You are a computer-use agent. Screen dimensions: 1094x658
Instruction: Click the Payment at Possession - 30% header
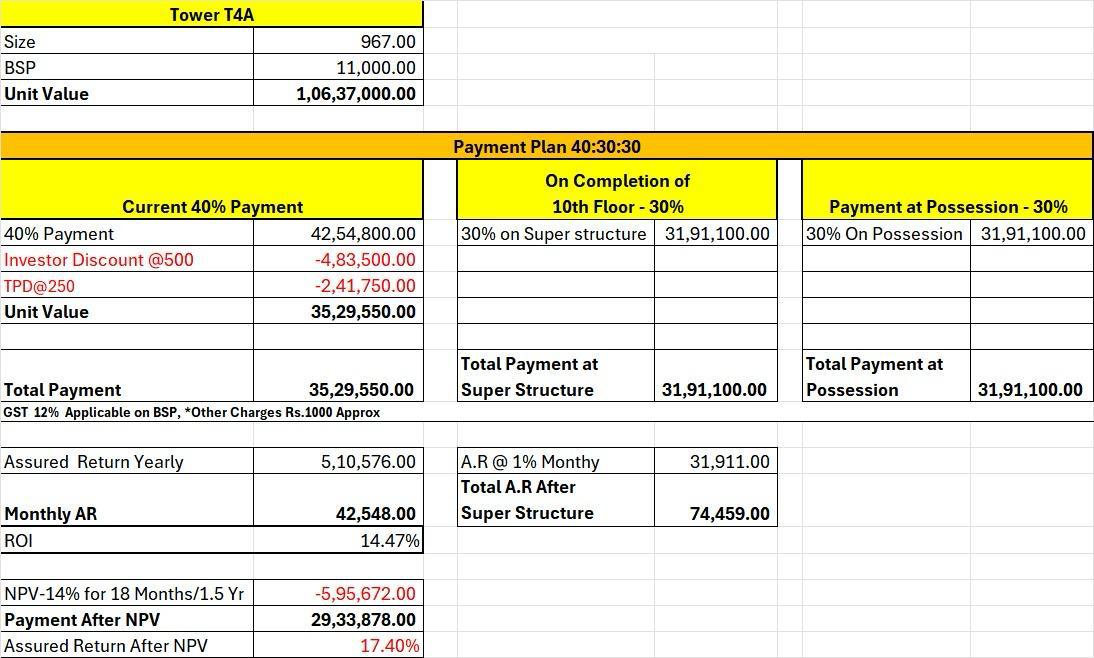click(x=947, y=207)
